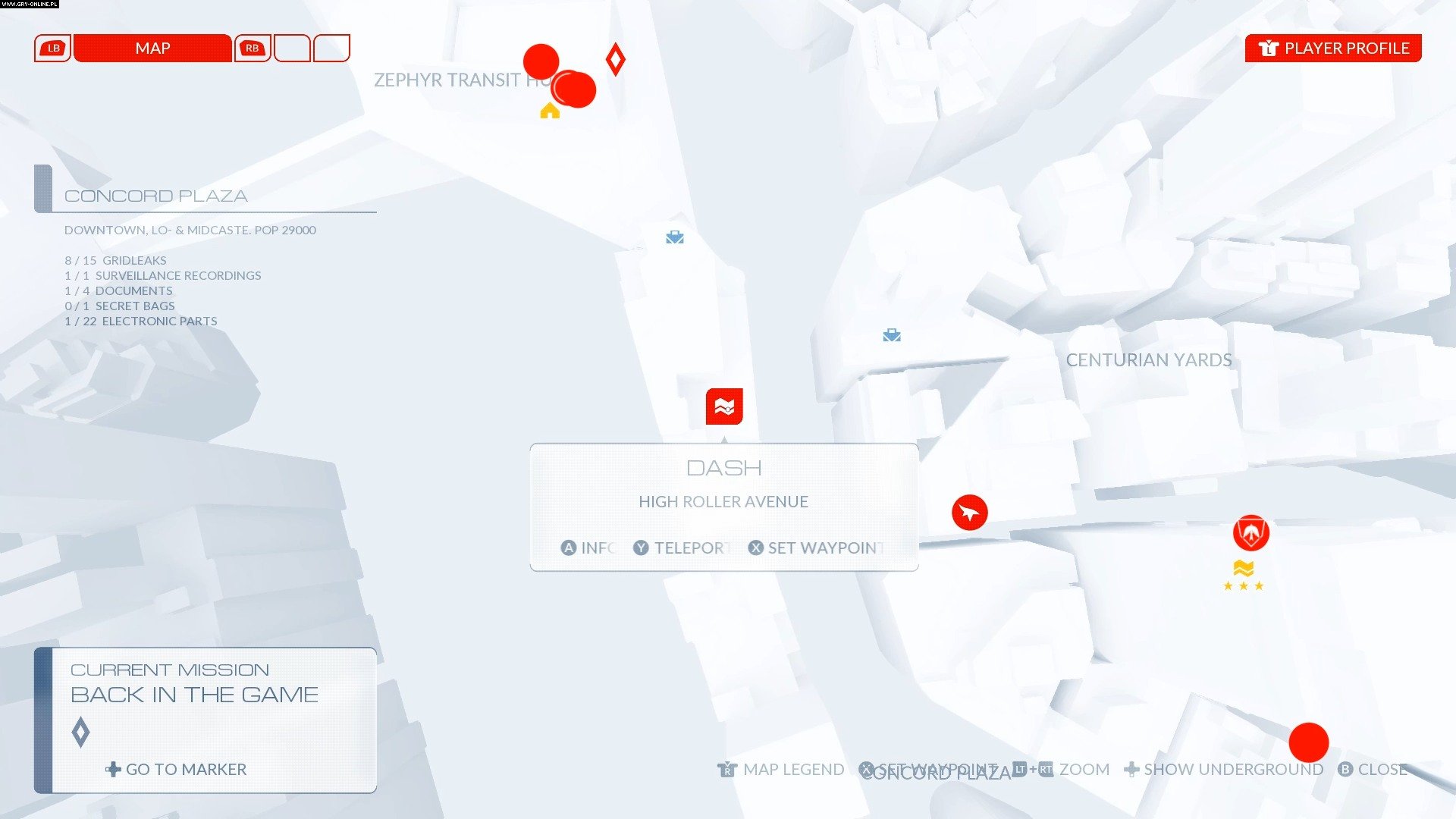
Task: Open Info for the Dash
Action: 588,548
